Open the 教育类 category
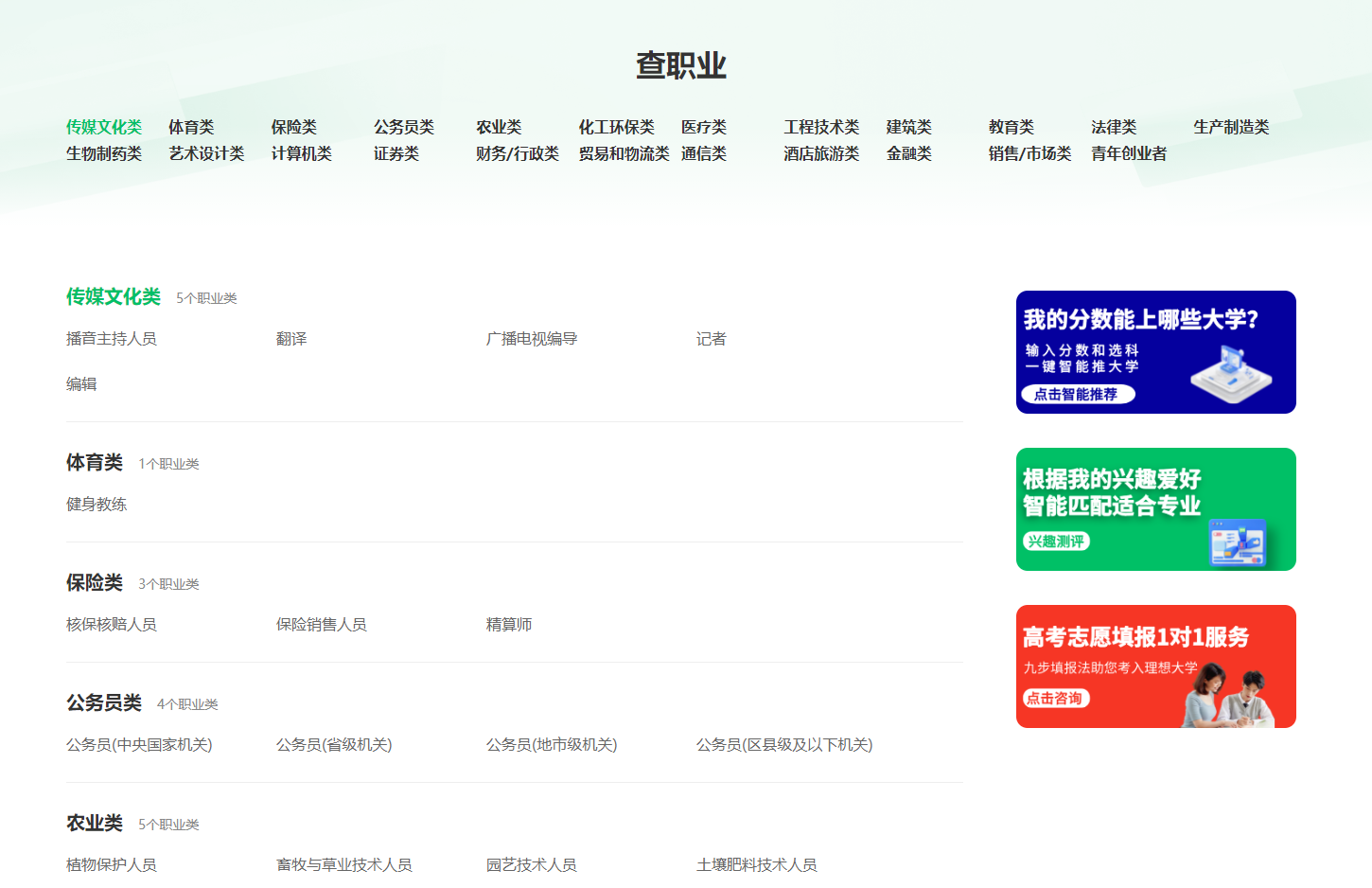This screenshot has width=1372, height=888. [1011, 127]
